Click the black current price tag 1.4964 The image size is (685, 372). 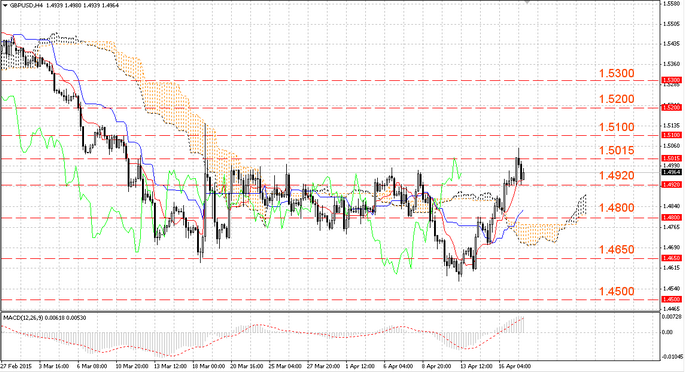[x=671, y=172]
